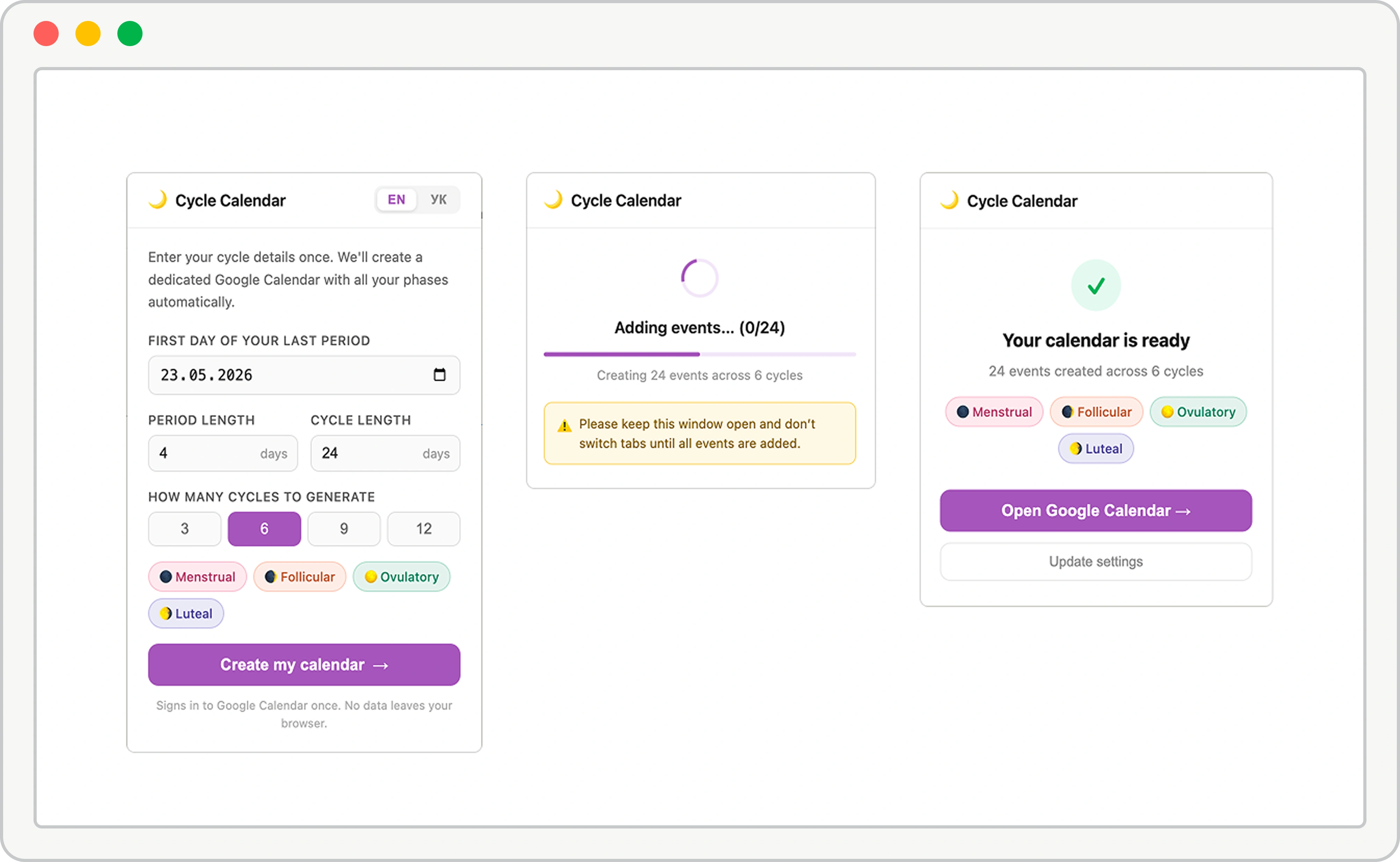This screenshot has width=1400, height=862.
Task: Click the moon logo in the calendar ready card
Action: coord(949,200)
